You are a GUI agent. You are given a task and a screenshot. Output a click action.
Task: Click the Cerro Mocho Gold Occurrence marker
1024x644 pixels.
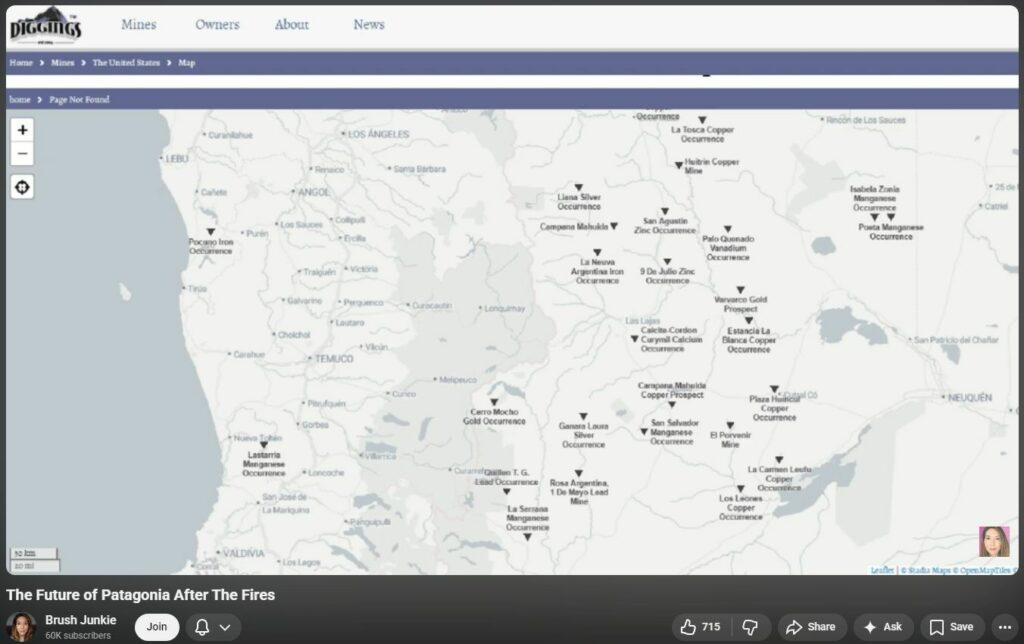click(494, 401)
